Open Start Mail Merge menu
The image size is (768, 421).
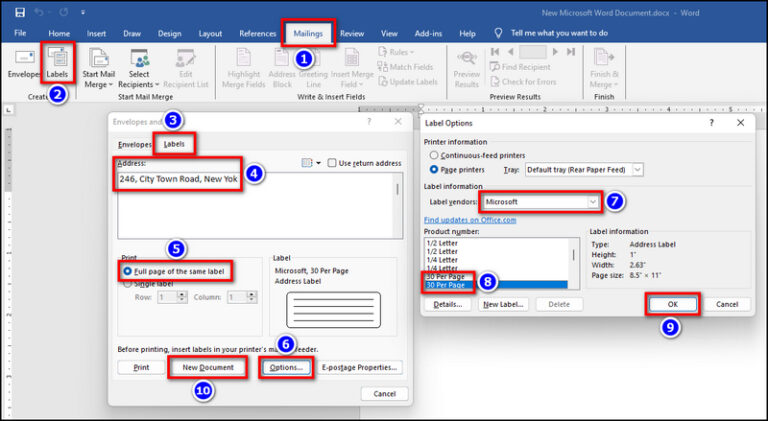click(x=98, y=69)
